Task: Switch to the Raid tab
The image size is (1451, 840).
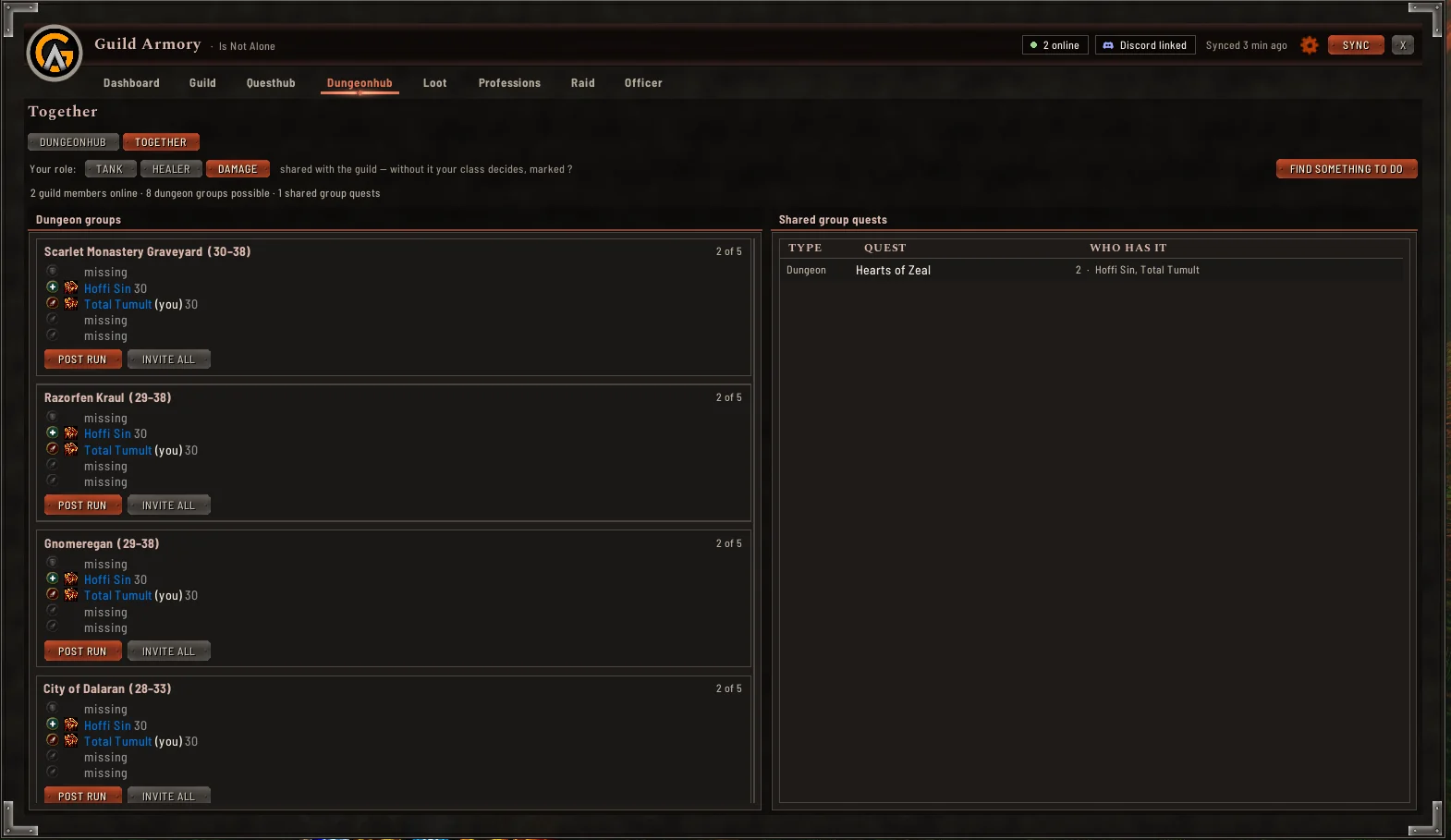Action: coord(583,83)
